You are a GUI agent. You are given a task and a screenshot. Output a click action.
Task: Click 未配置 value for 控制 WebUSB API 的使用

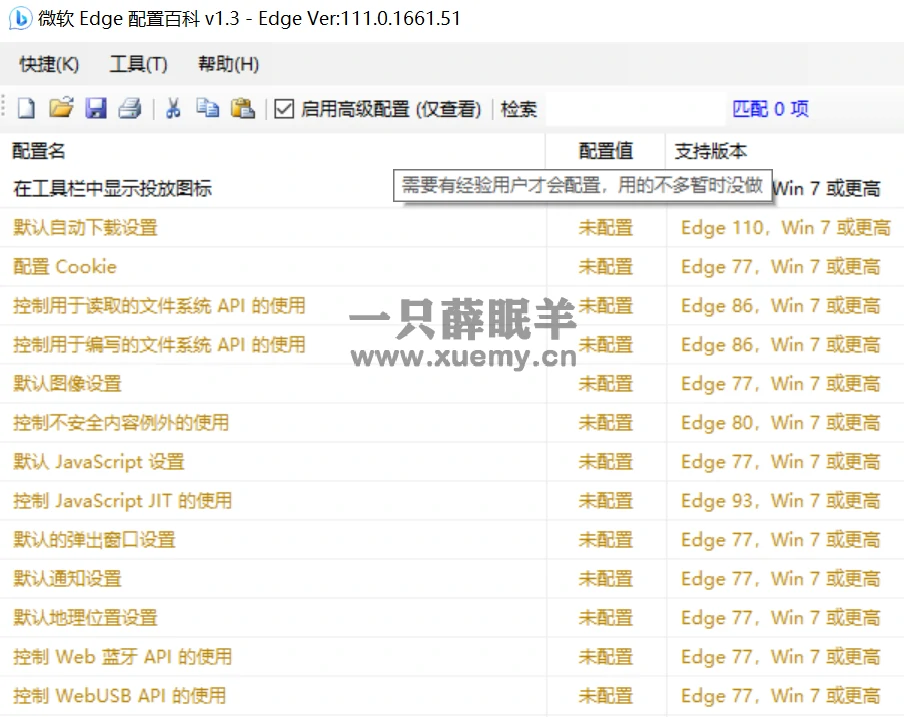tap(605, 696)
